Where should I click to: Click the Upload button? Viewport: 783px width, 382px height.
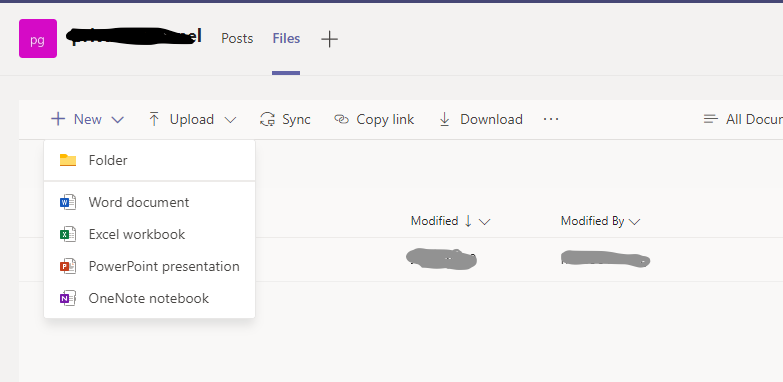192,119
